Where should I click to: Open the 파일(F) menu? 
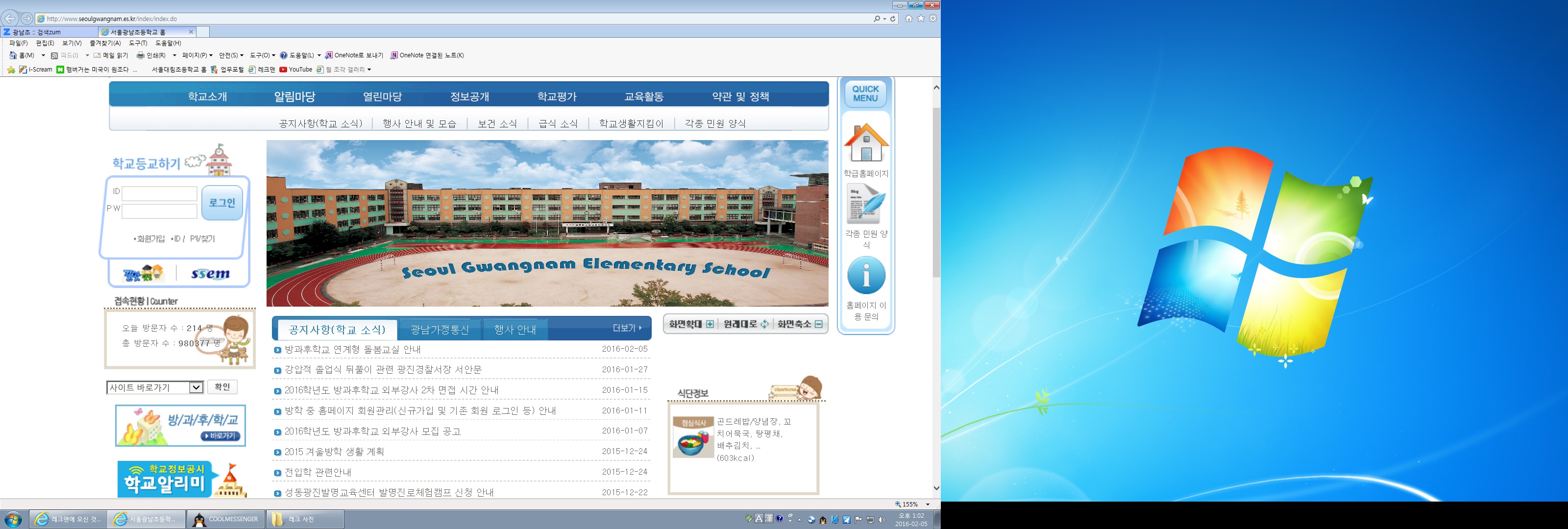18,43
